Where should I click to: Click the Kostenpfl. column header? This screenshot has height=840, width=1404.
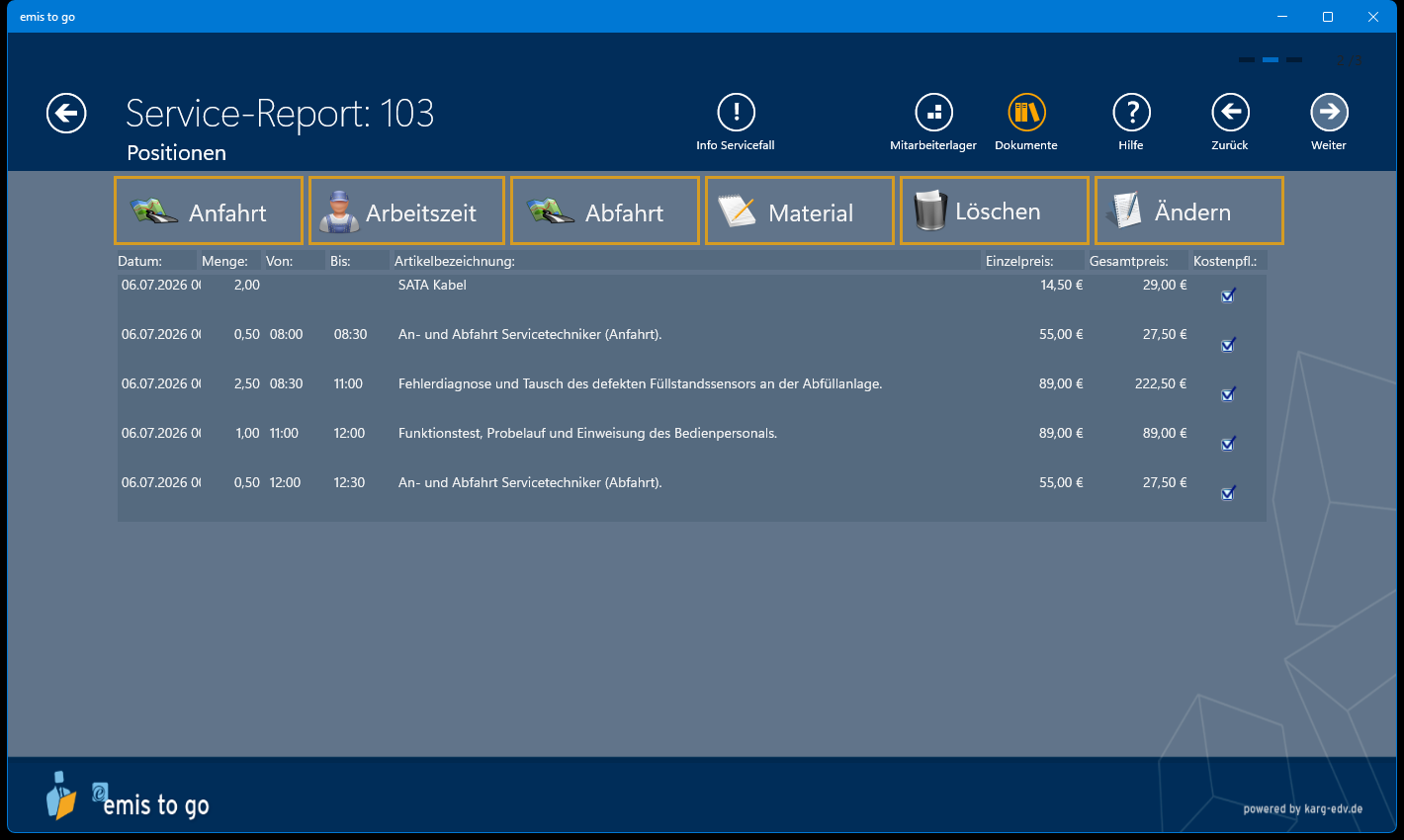pos(1229,261)
